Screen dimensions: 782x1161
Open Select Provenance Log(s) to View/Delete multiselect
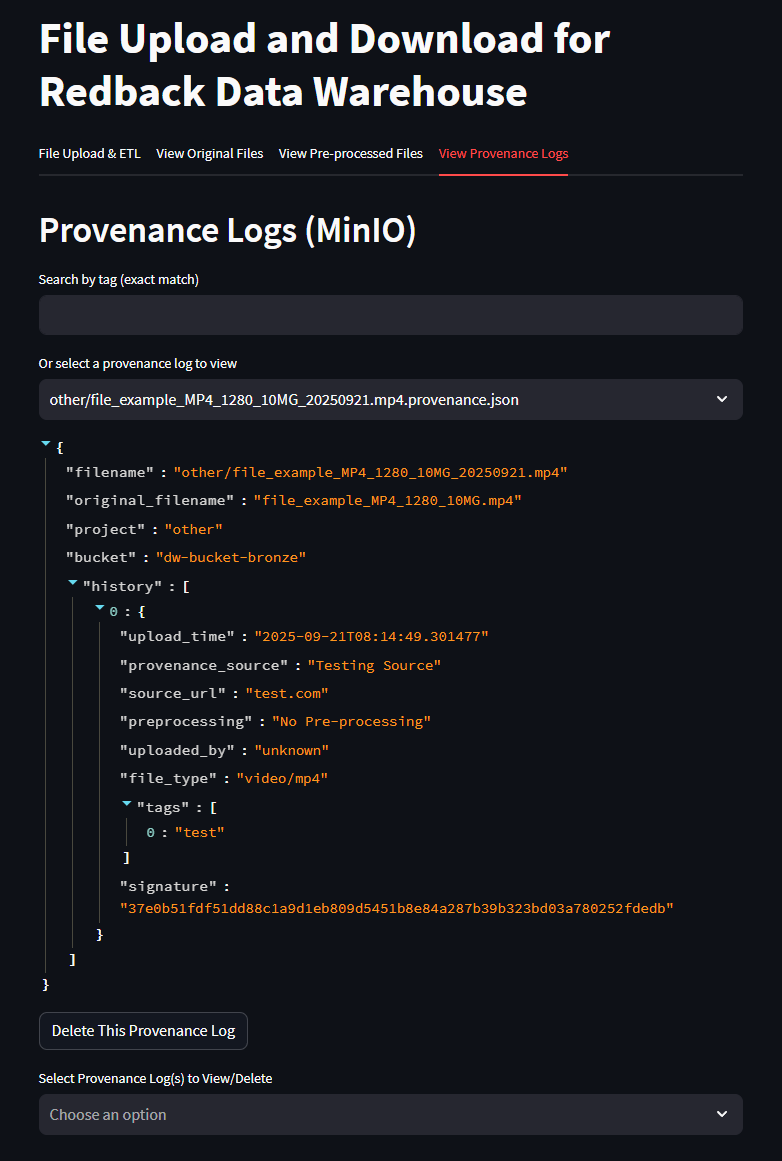point(391,1114)
